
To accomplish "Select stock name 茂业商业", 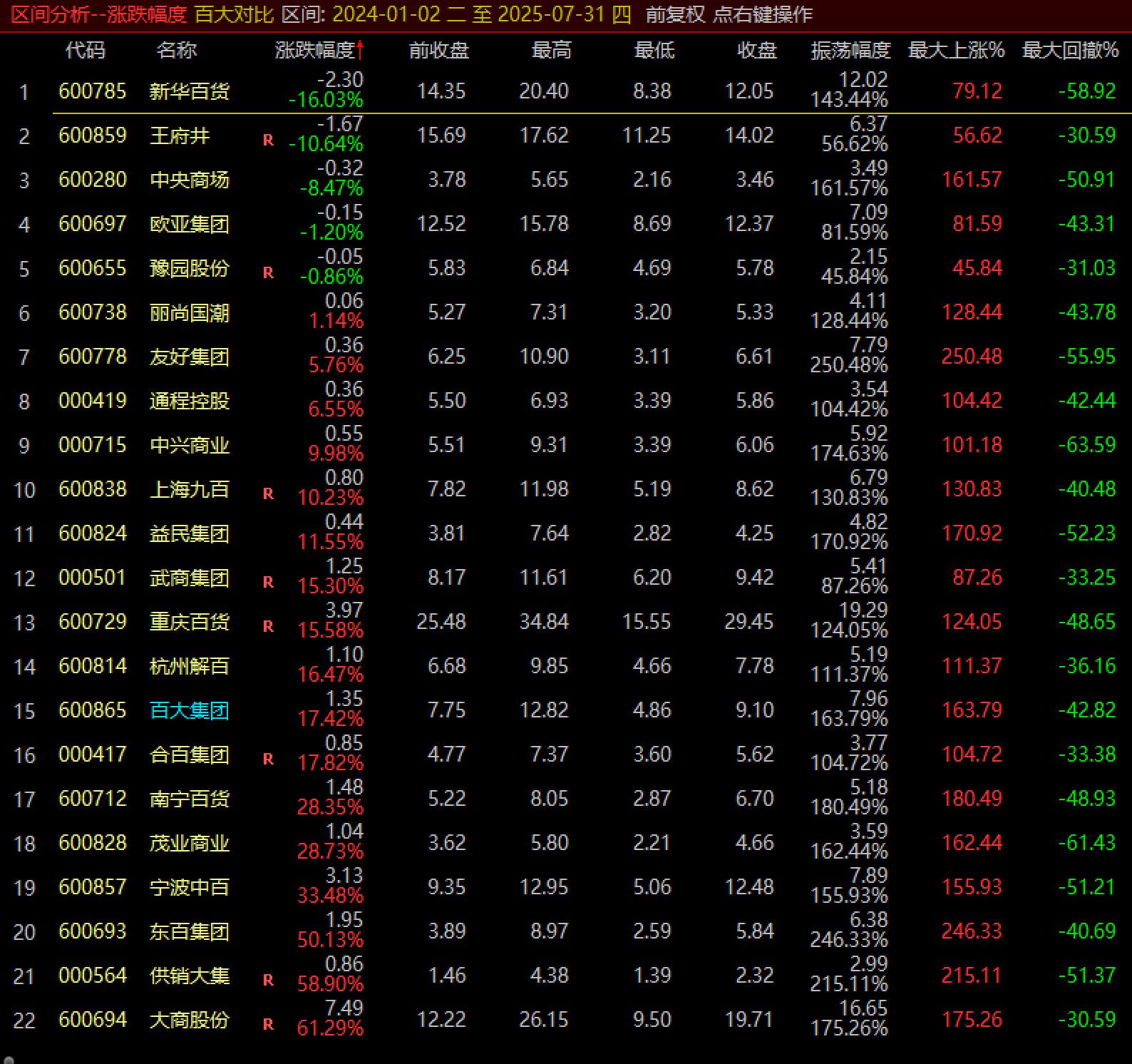I will (190, 843).
